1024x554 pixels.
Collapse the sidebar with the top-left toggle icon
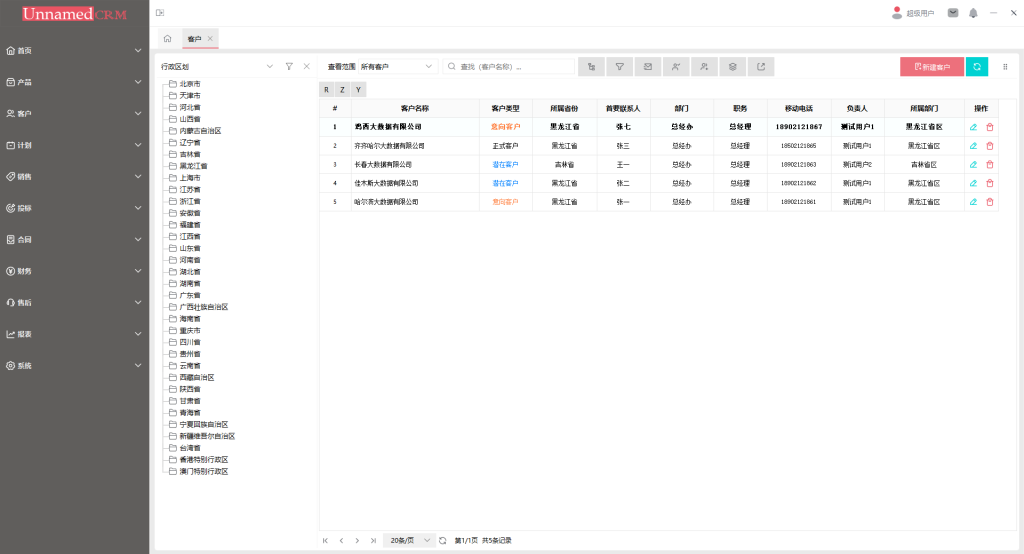pos(160,13)
